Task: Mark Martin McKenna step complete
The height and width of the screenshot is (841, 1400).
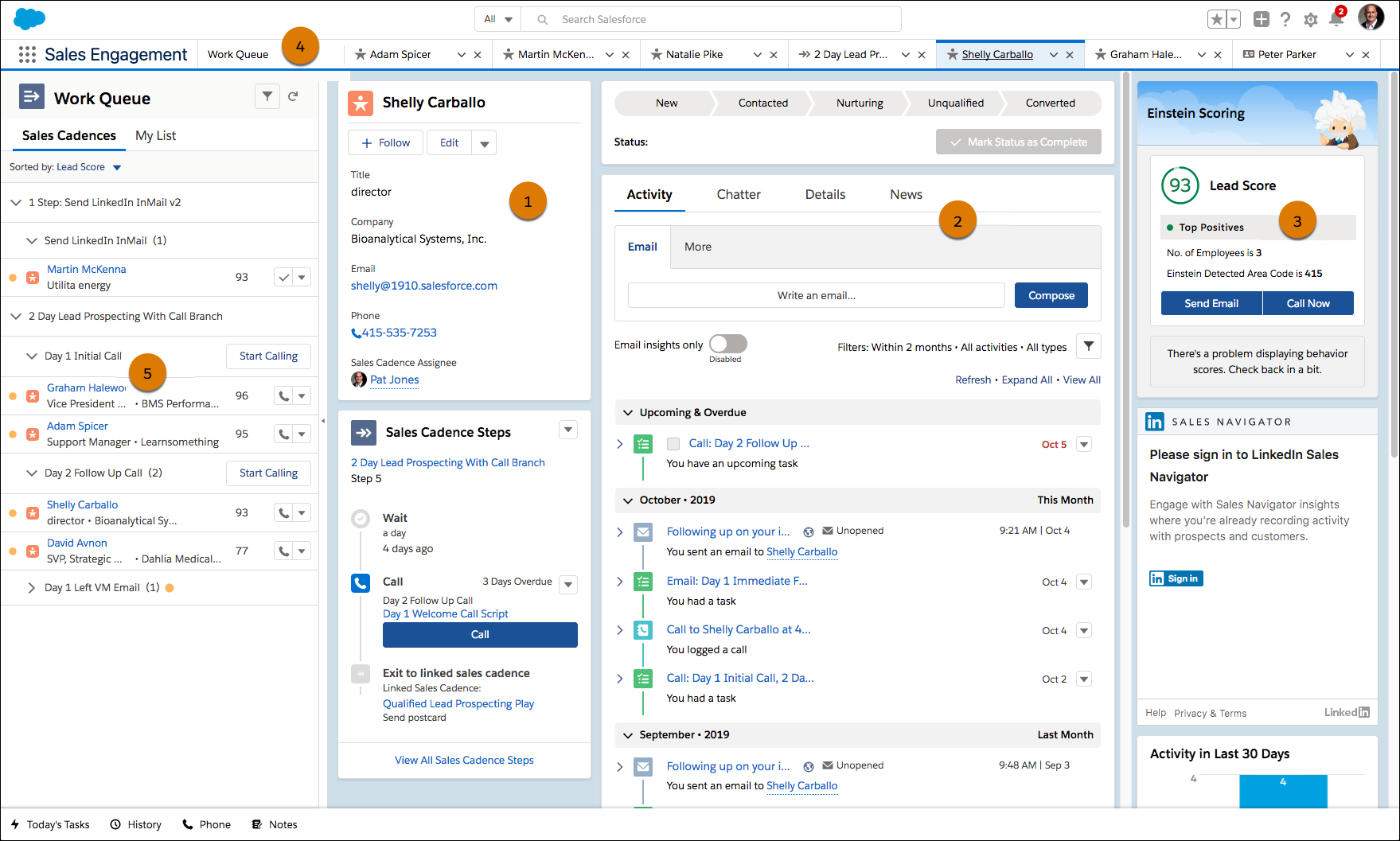Action: point(283,278)
